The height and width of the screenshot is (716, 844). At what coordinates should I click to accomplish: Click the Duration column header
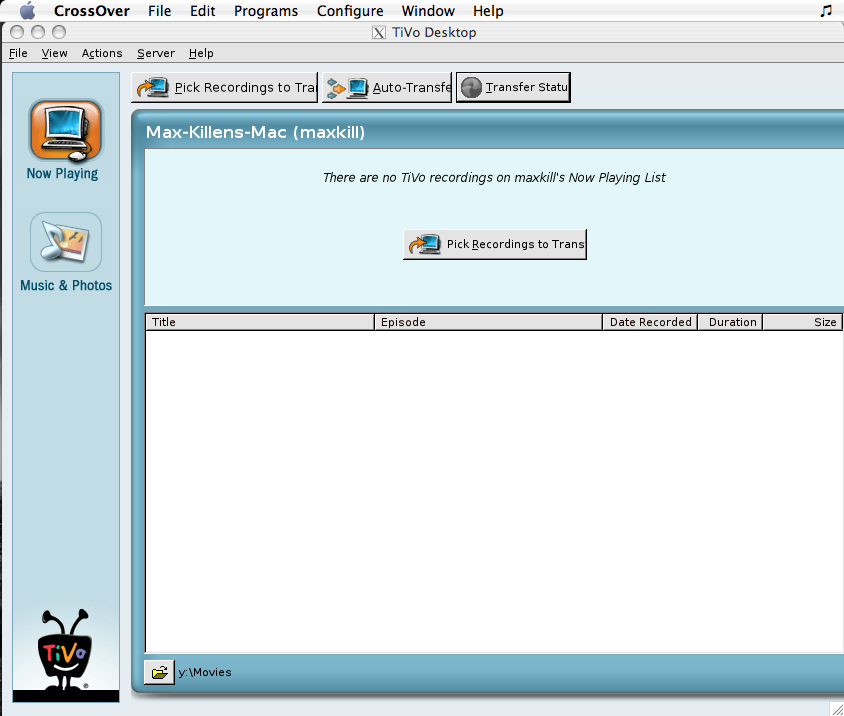(x=730, y=321)
